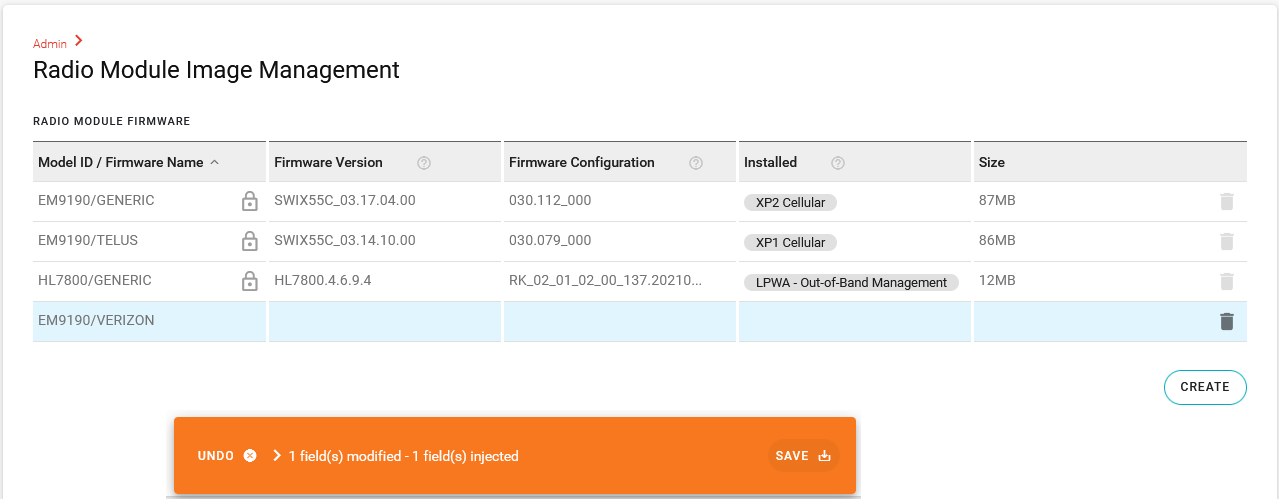
Task: Open help icon beside Firmware Configuration header
Action: pyautogui.click(x=696, y=163)
